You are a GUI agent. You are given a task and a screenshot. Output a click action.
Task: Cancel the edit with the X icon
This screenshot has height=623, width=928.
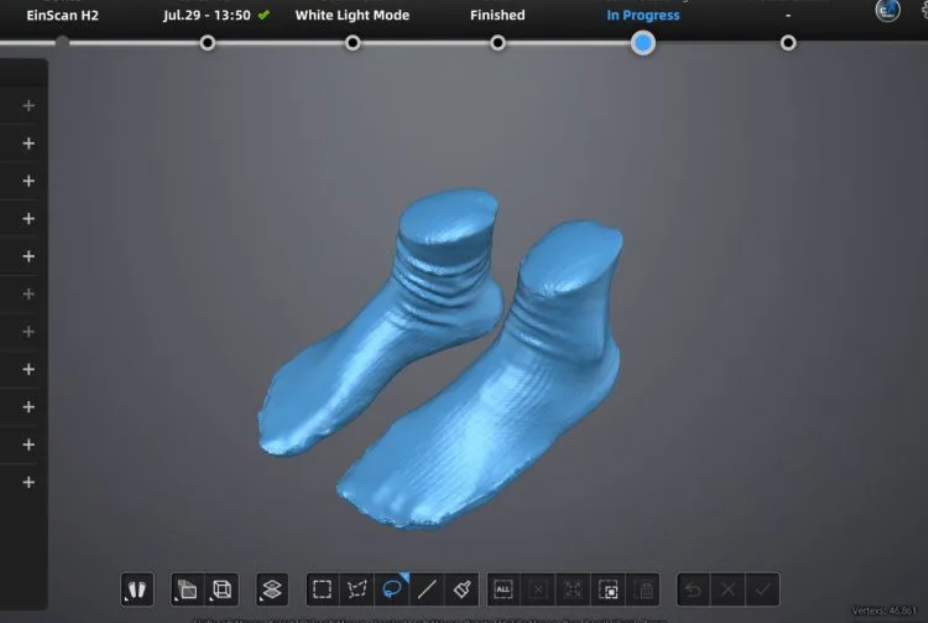click(x=728, y=589)
